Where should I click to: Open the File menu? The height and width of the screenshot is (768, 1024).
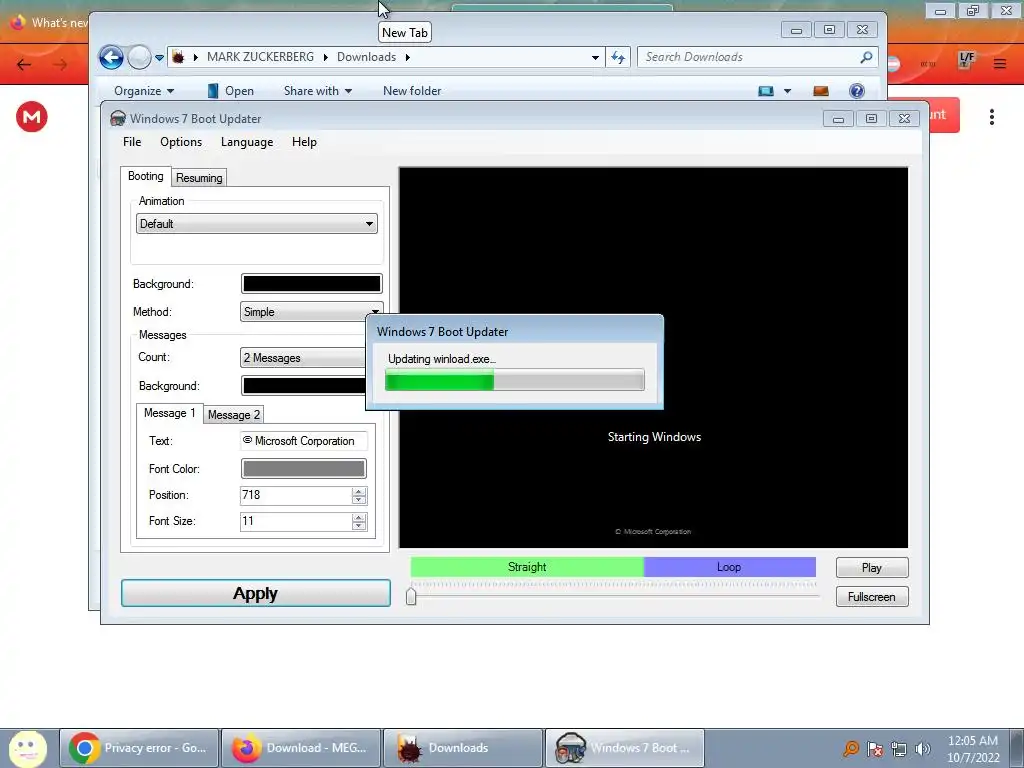pos(132,142)
